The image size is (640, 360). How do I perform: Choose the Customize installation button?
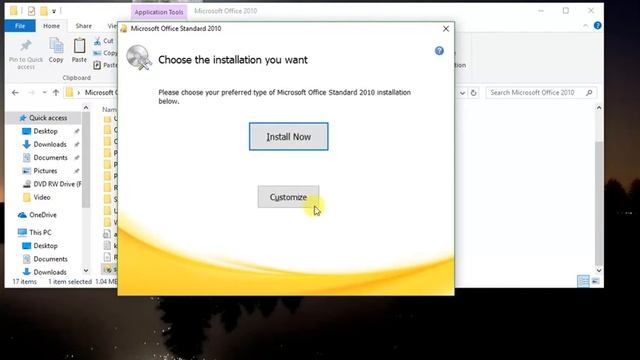click(288, 197)
